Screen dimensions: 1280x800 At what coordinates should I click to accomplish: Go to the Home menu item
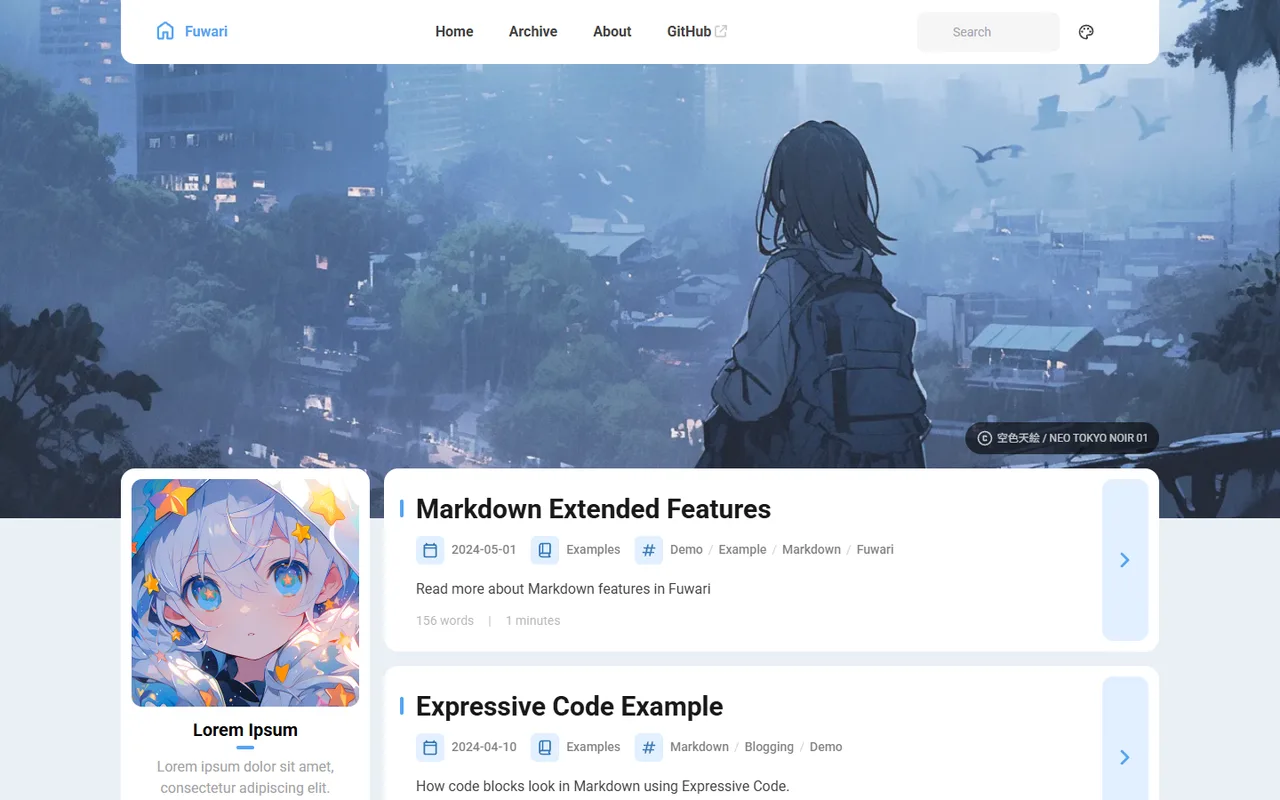click(x=454, y=31)
